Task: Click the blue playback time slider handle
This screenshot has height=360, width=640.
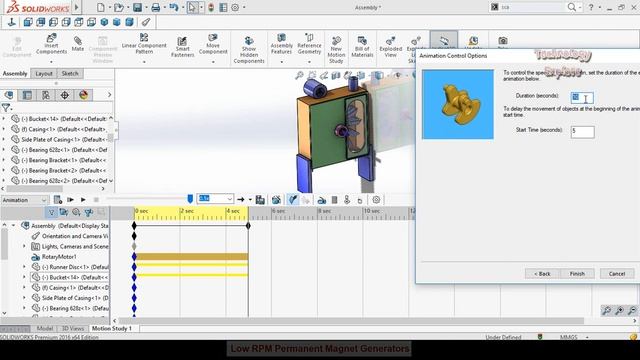Action: [x=190, y=199]
